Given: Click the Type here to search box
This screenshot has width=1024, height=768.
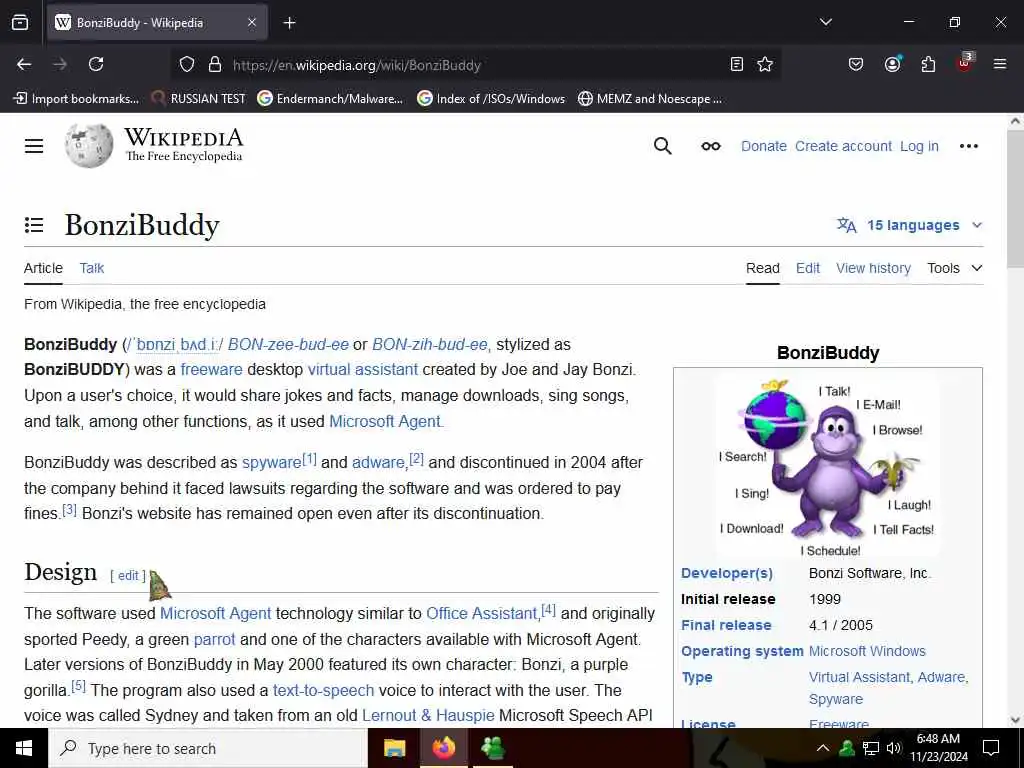Looking at the screenshot, I should (208, 748).
